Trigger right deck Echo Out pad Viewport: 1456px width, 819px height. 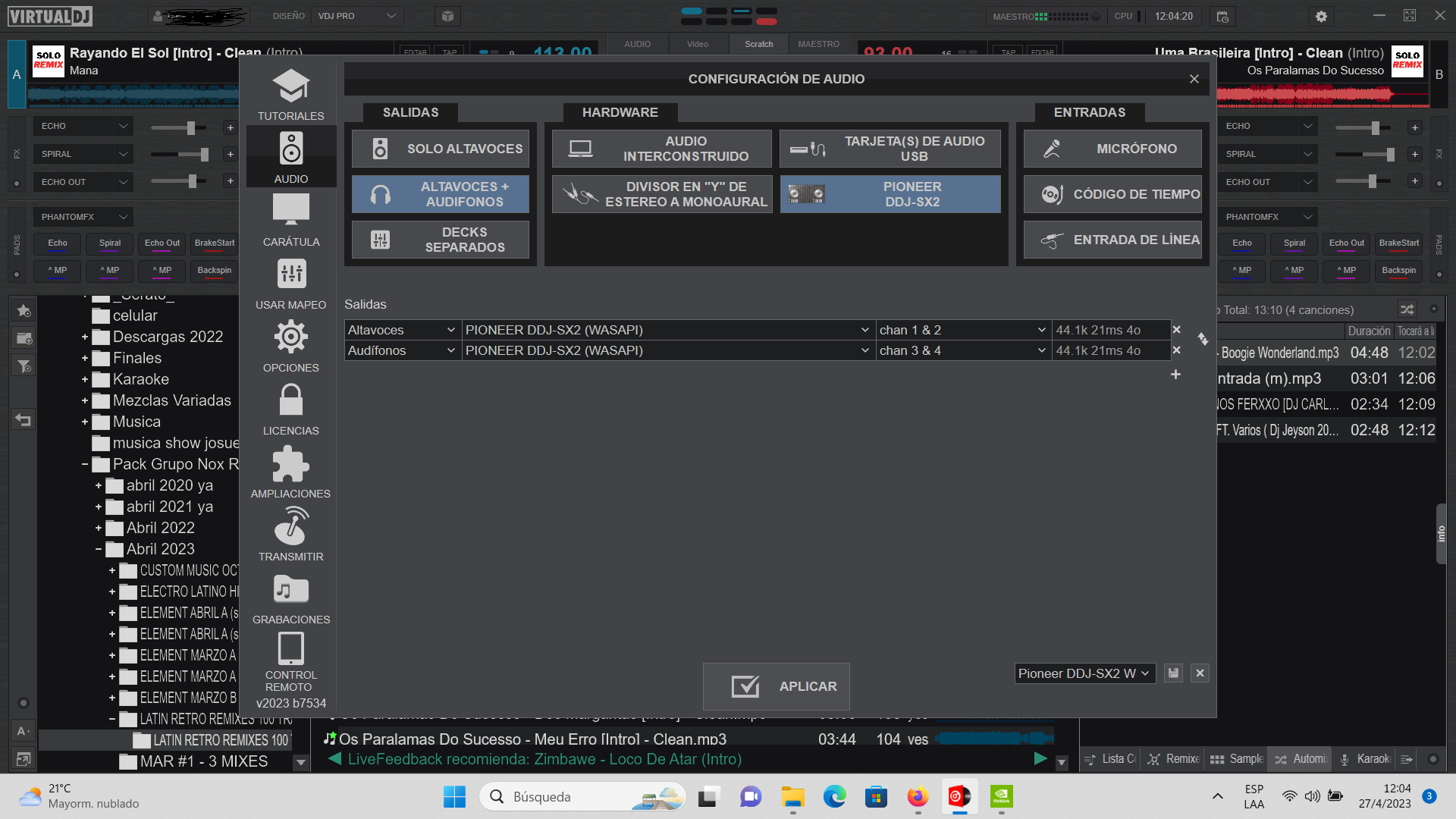tap(1346, 243)
